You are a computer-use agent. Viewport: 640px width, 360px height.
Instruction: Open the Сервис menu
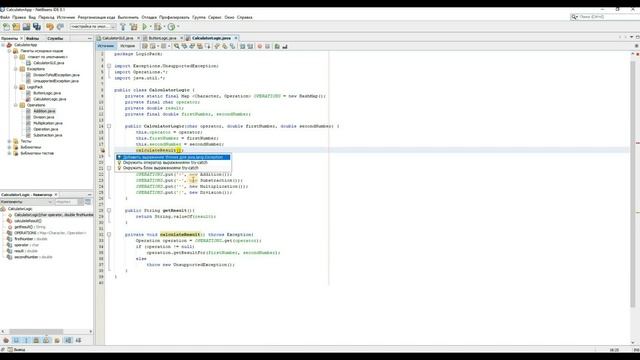coord(215,18)
